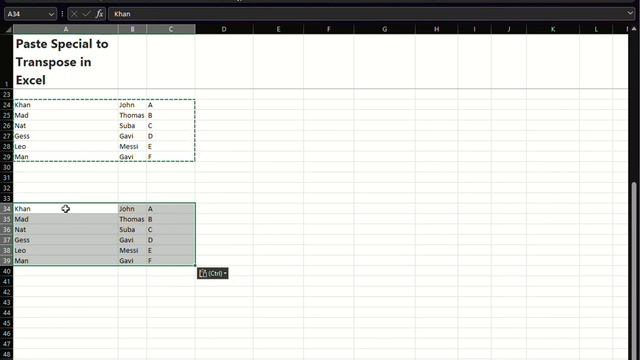This screenshot has width=640, height=360.
Task: Click the Cancel X icon in formula bar
Action: [74, 14]
